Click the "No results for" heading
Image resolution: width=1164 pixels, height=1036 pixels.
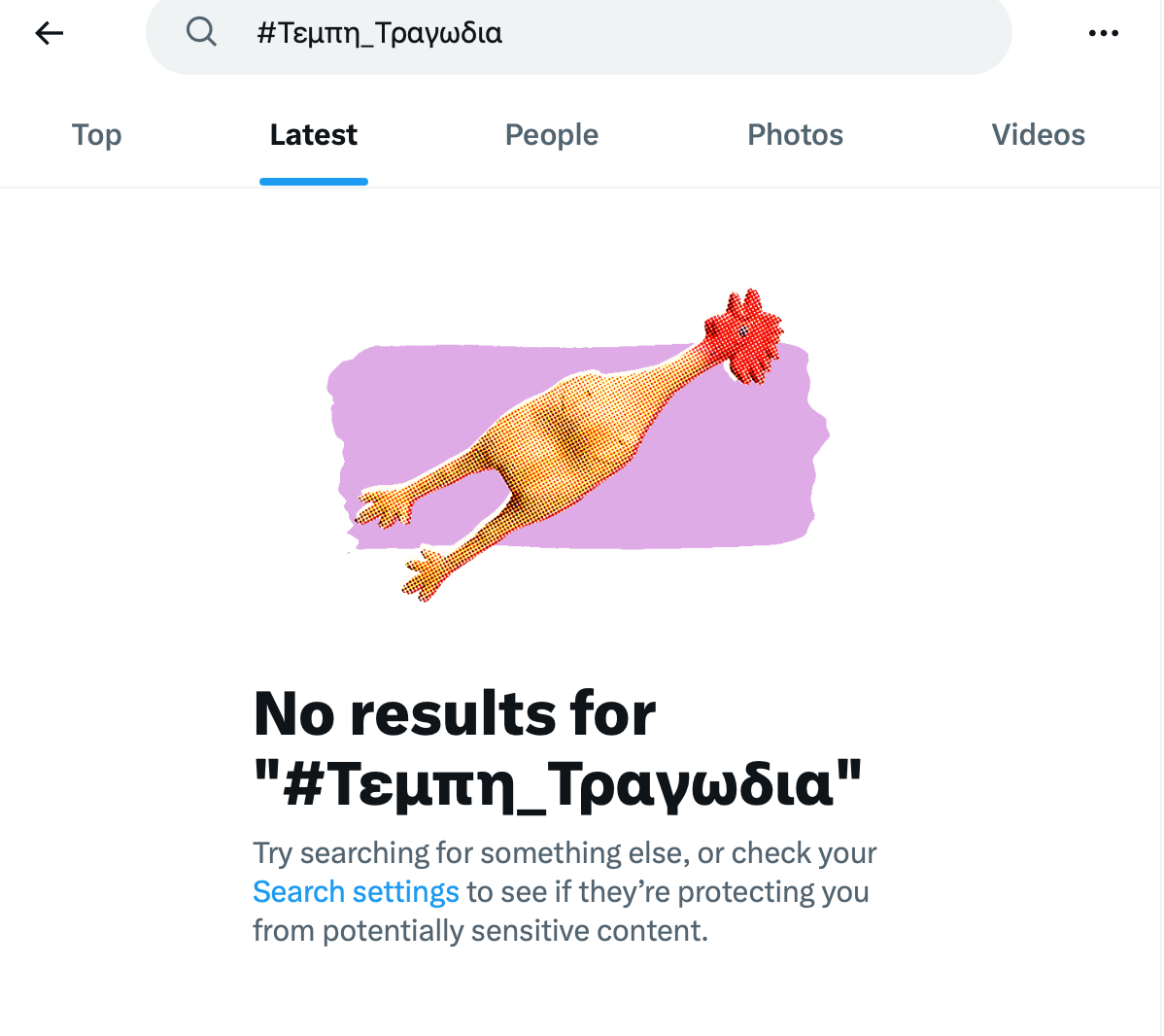pos(454,714)
